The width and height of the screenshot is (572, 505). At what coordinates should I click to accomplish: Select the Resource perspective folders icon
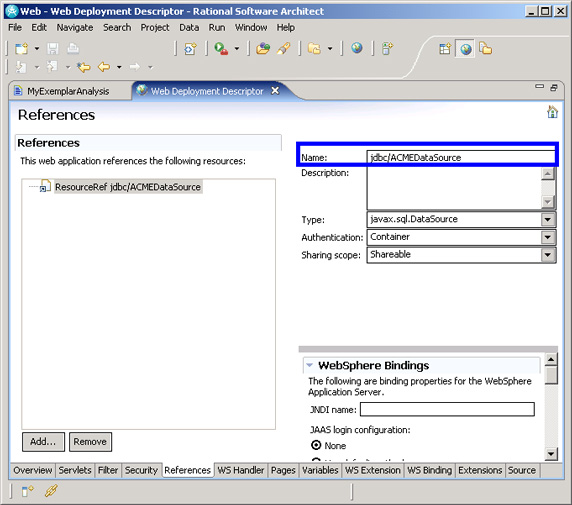pyautogui.click(x=486, y=49)
